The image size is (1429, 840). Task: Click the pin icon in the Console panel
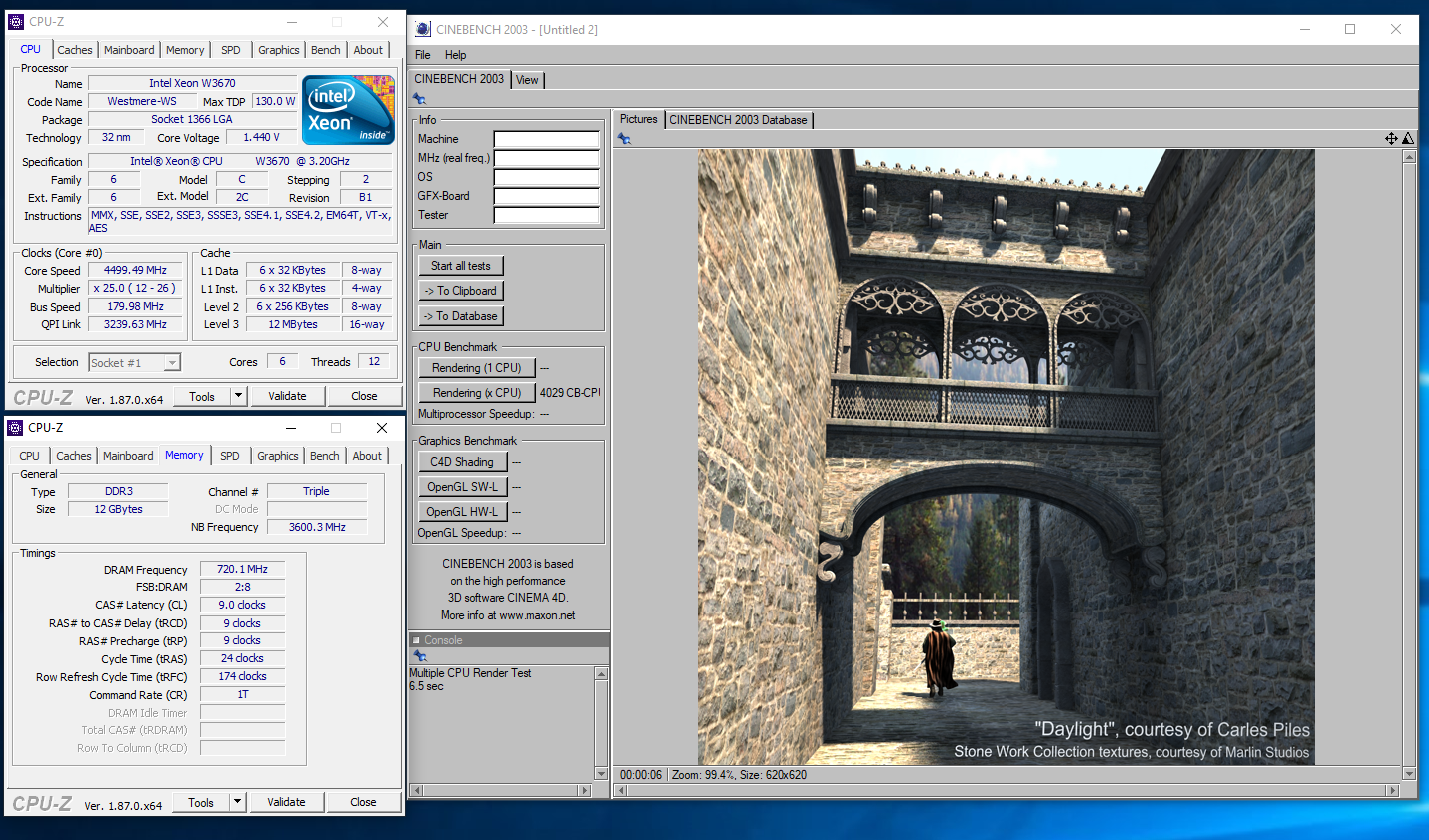420,656
